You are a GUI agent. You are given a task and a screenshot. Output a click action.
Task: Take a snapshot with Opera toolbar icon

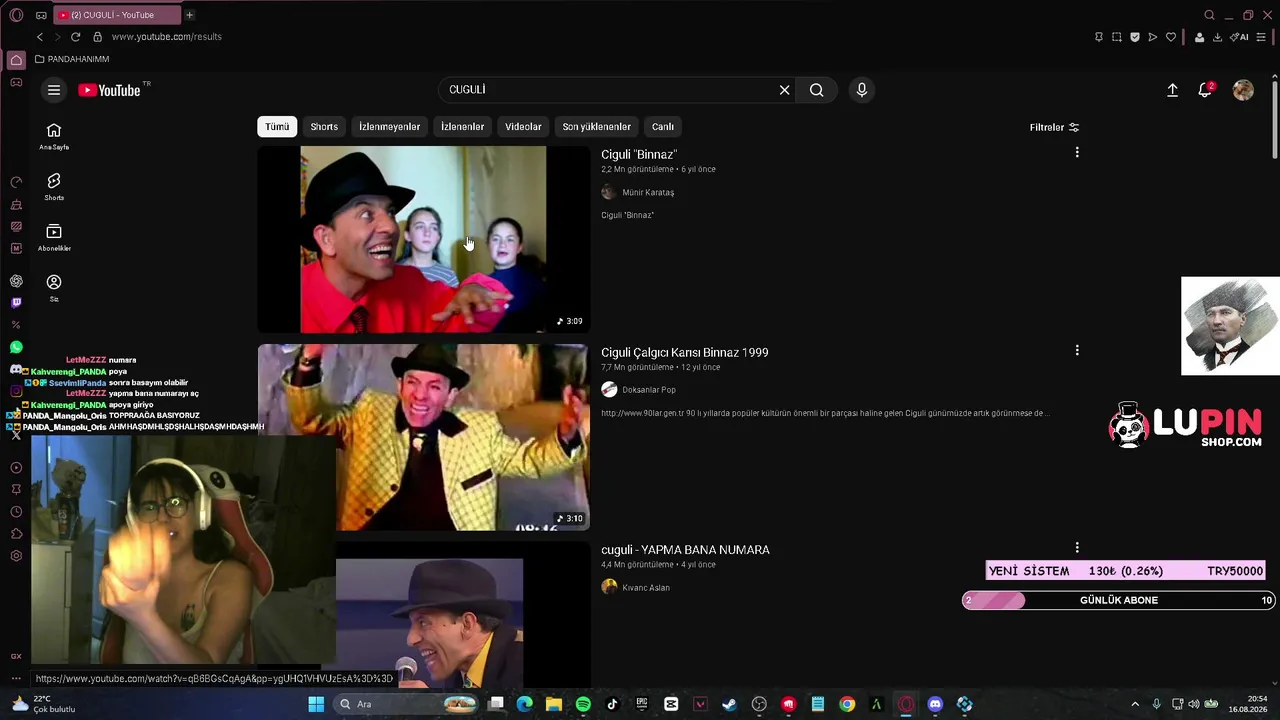click(1117, 37)
